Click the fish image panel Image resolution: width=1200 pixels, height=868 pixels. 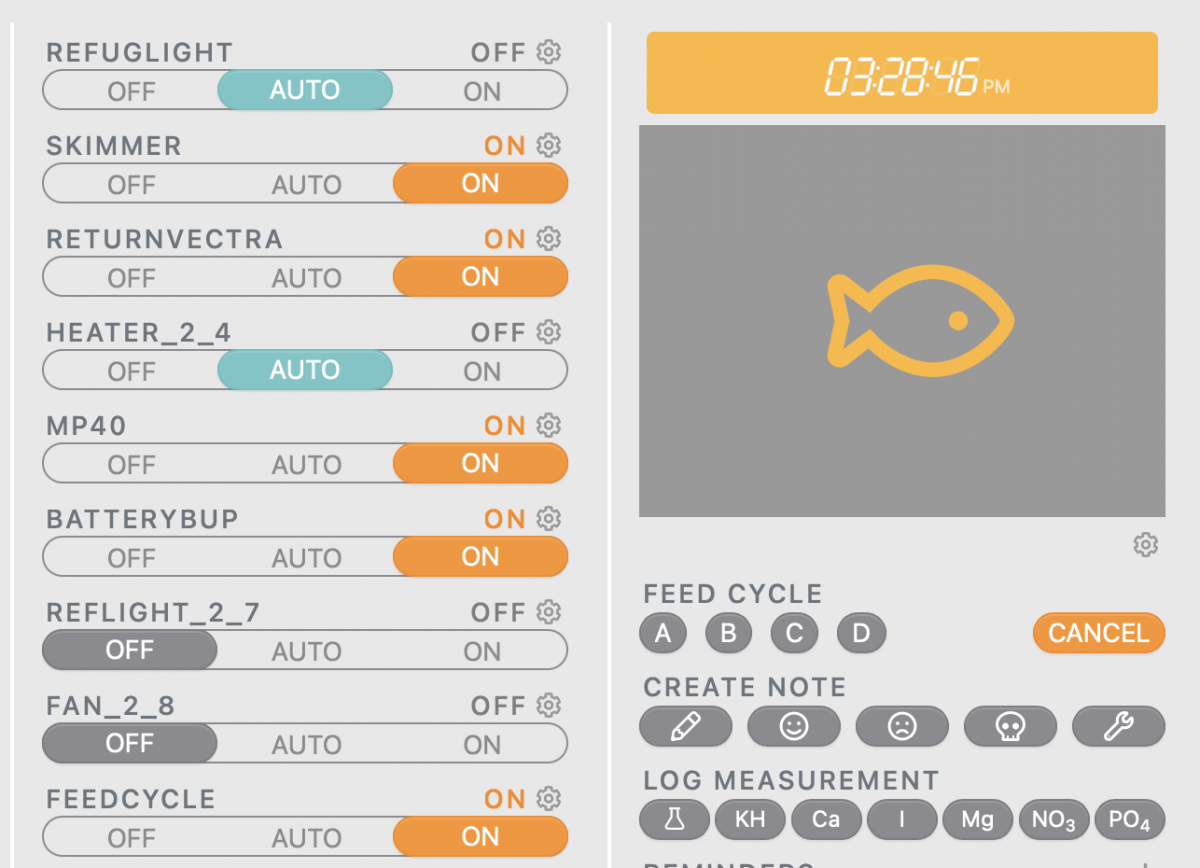tap(901, 321)
